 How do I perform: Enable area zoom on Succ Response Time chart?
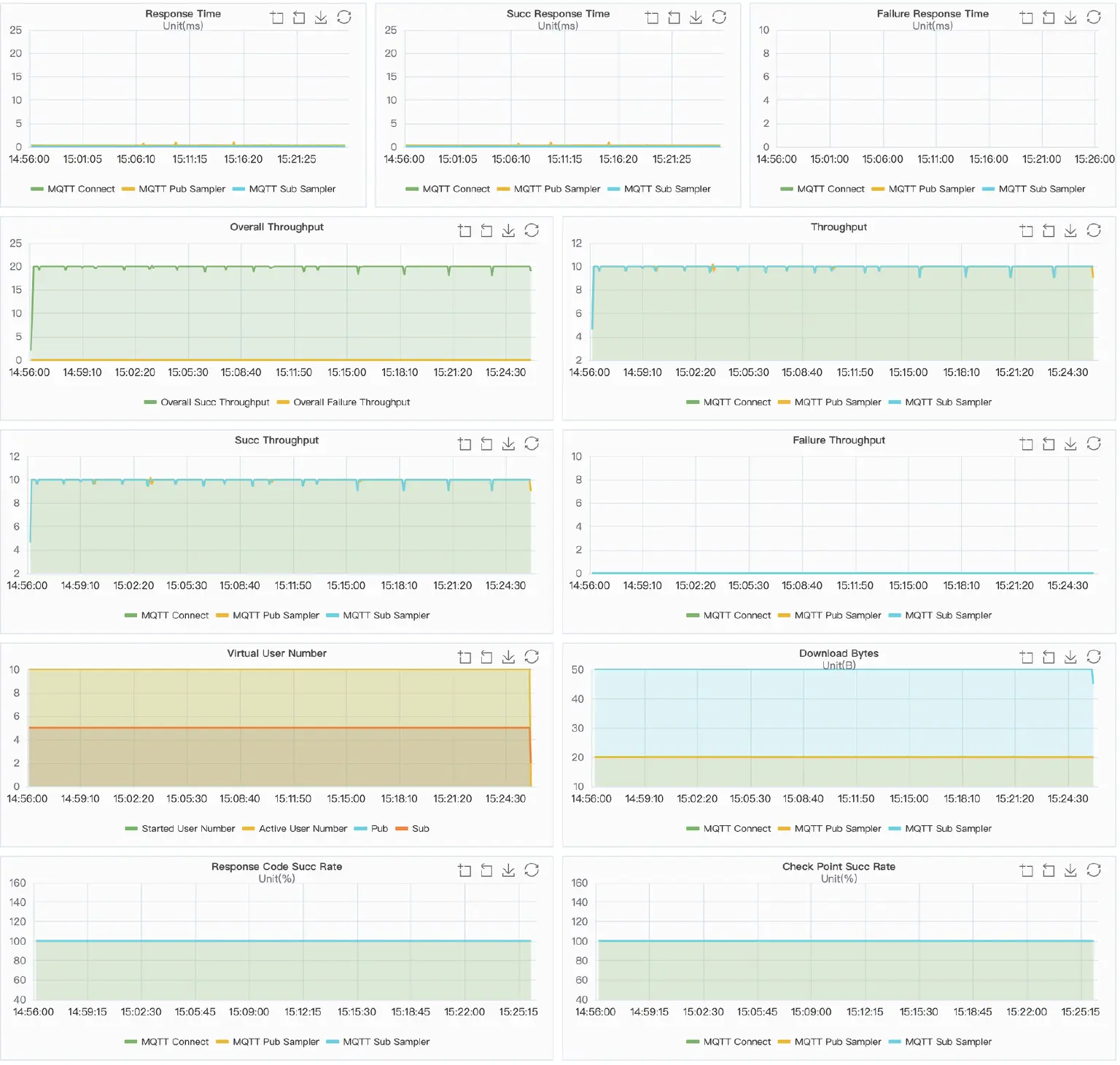pos(653,17)
